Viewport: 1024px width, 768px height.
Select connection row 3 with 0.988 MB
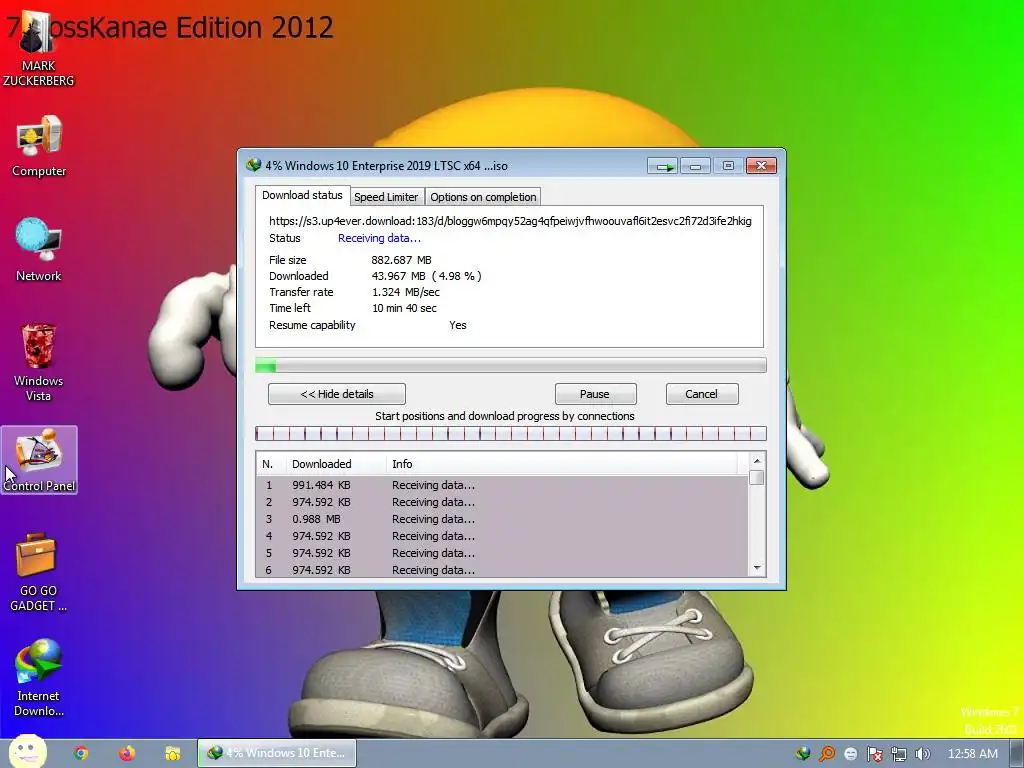click(502, 519)
